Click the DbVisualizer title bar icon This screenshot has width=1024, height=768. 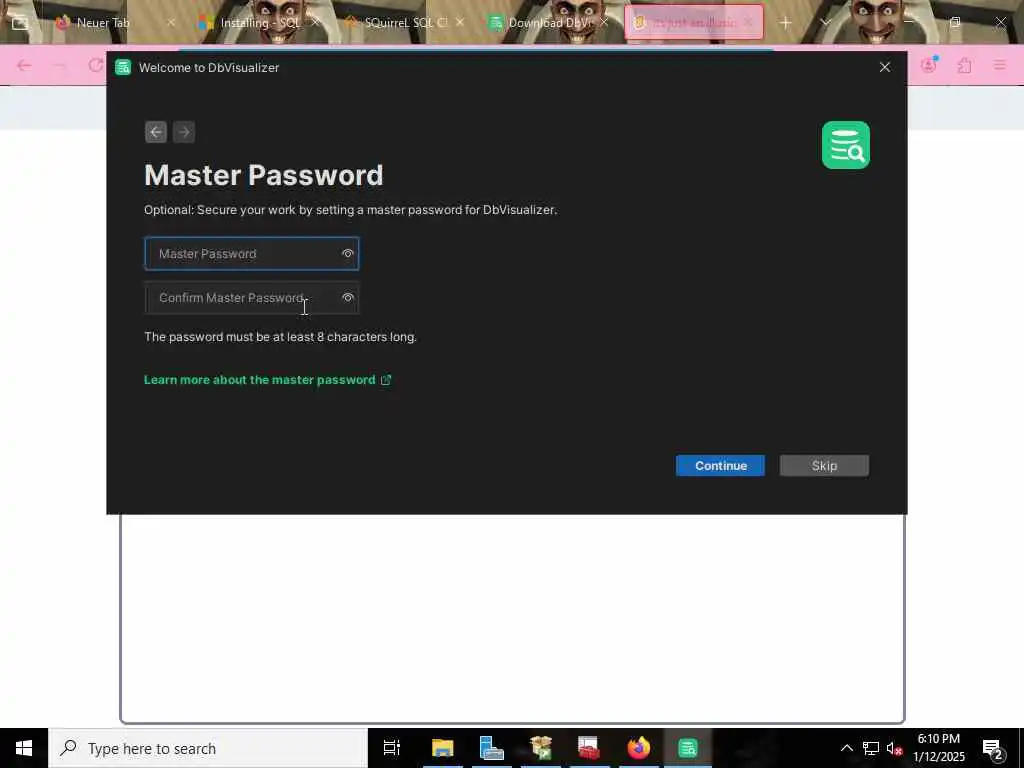point(123,67)
